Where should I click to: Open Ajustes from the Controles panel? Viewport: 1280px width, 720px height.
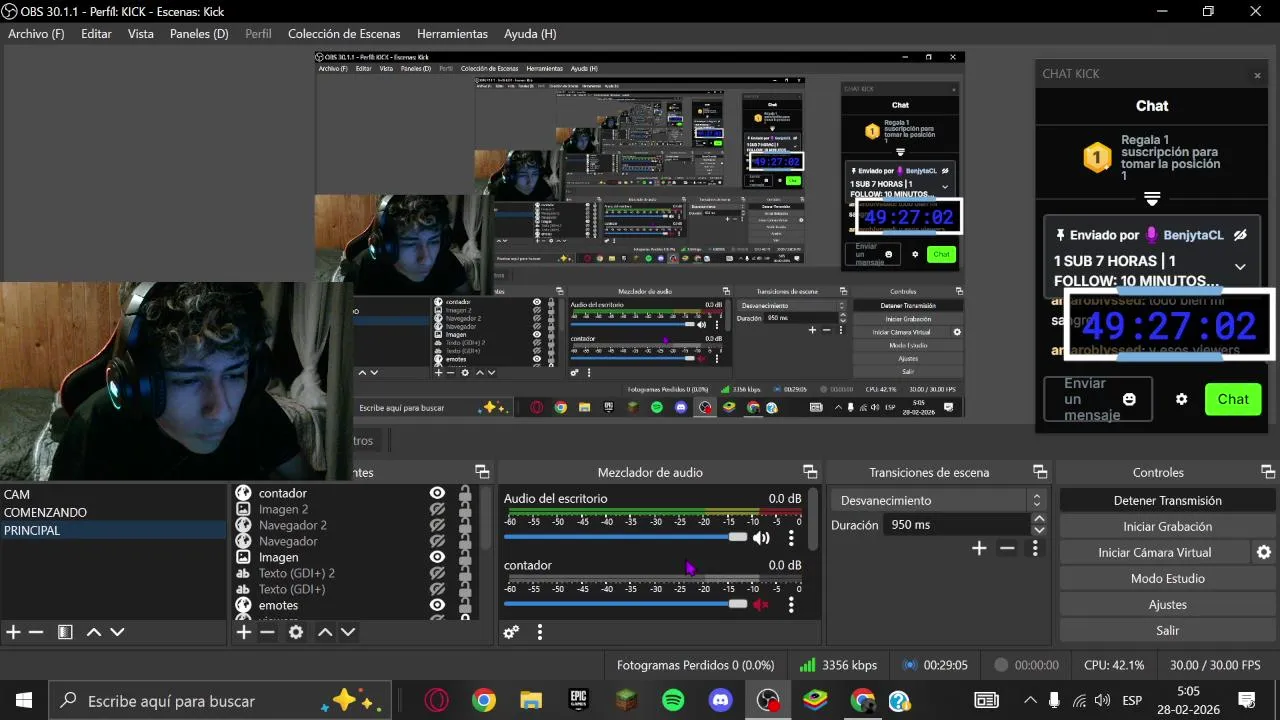coord(1167,604)
